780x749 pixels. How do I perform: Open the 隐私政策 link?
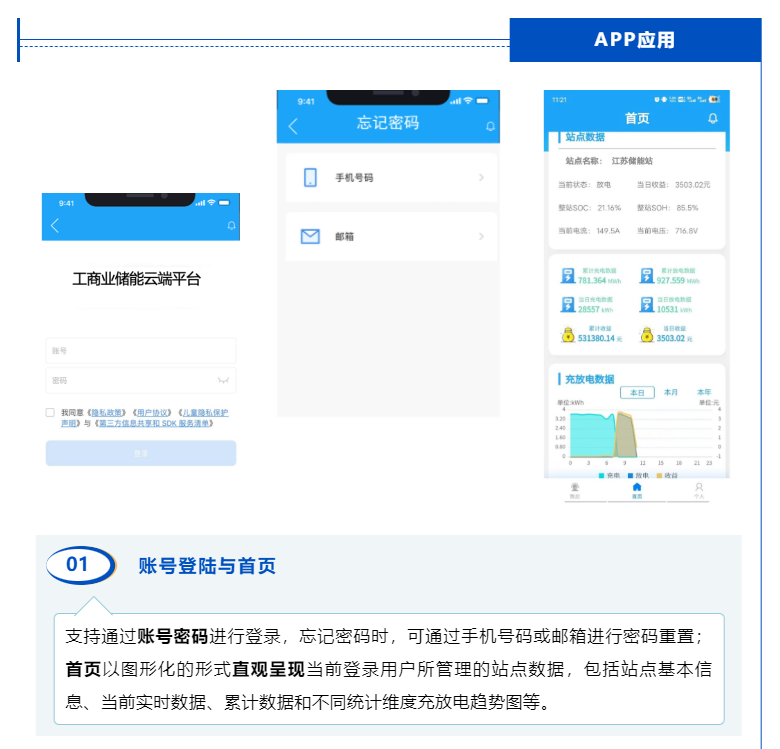coord(107,412)
